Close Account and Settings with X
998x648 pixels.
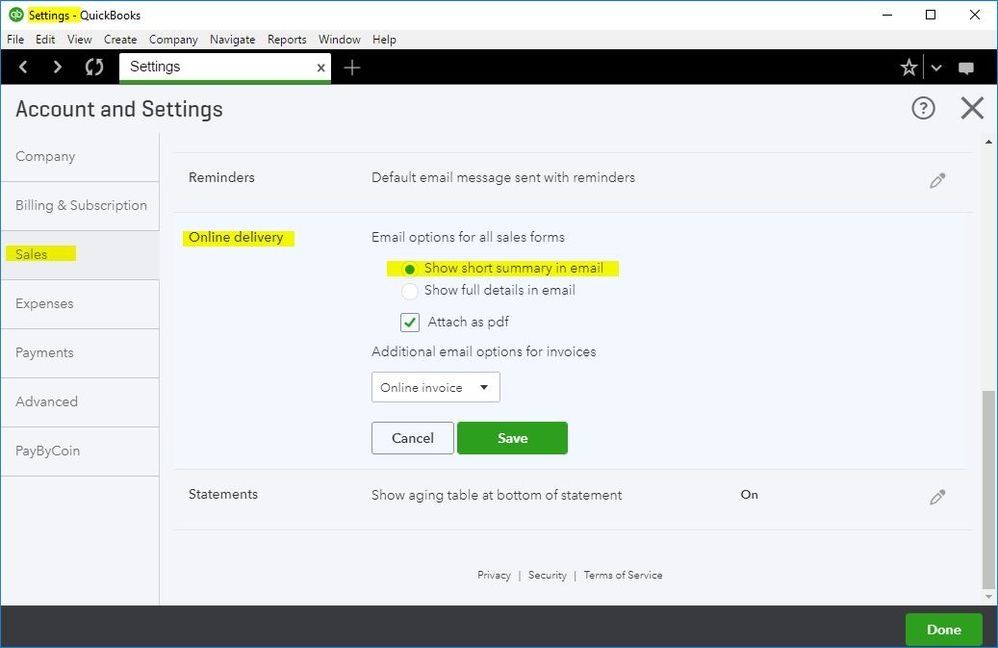point(972,108)
